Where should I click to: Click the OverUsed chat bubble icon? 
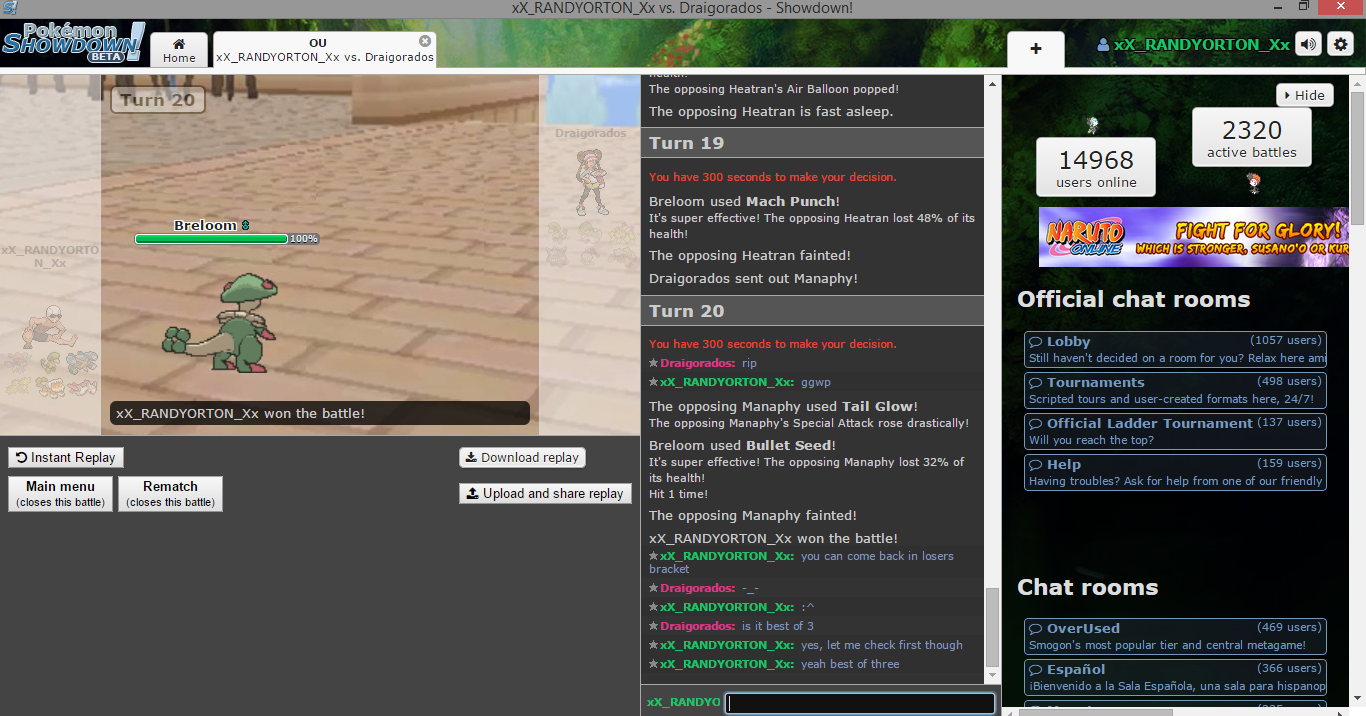coord(1036,629)
